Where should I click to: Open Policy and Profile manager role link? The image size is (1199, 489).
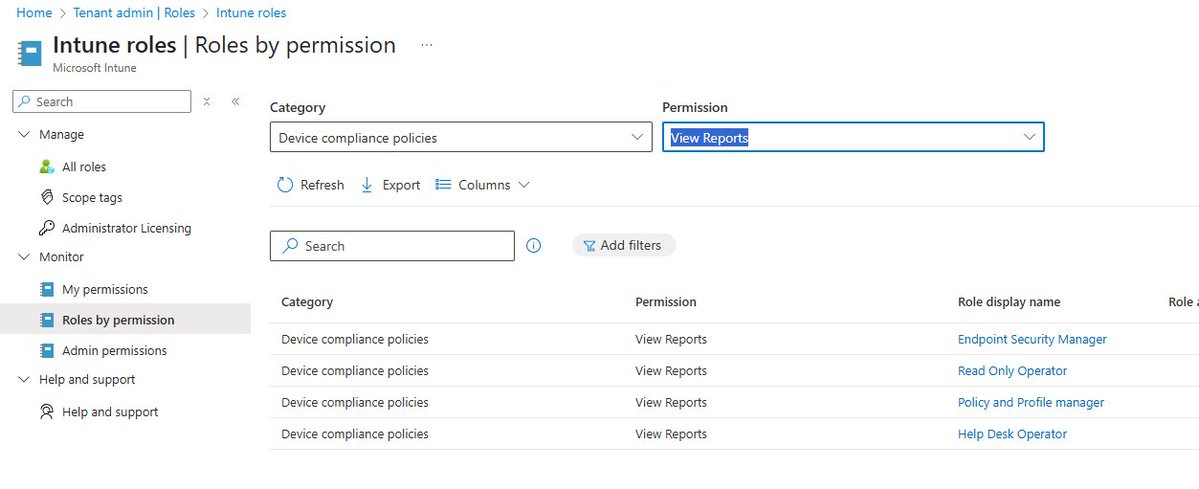click(1031, 402)
